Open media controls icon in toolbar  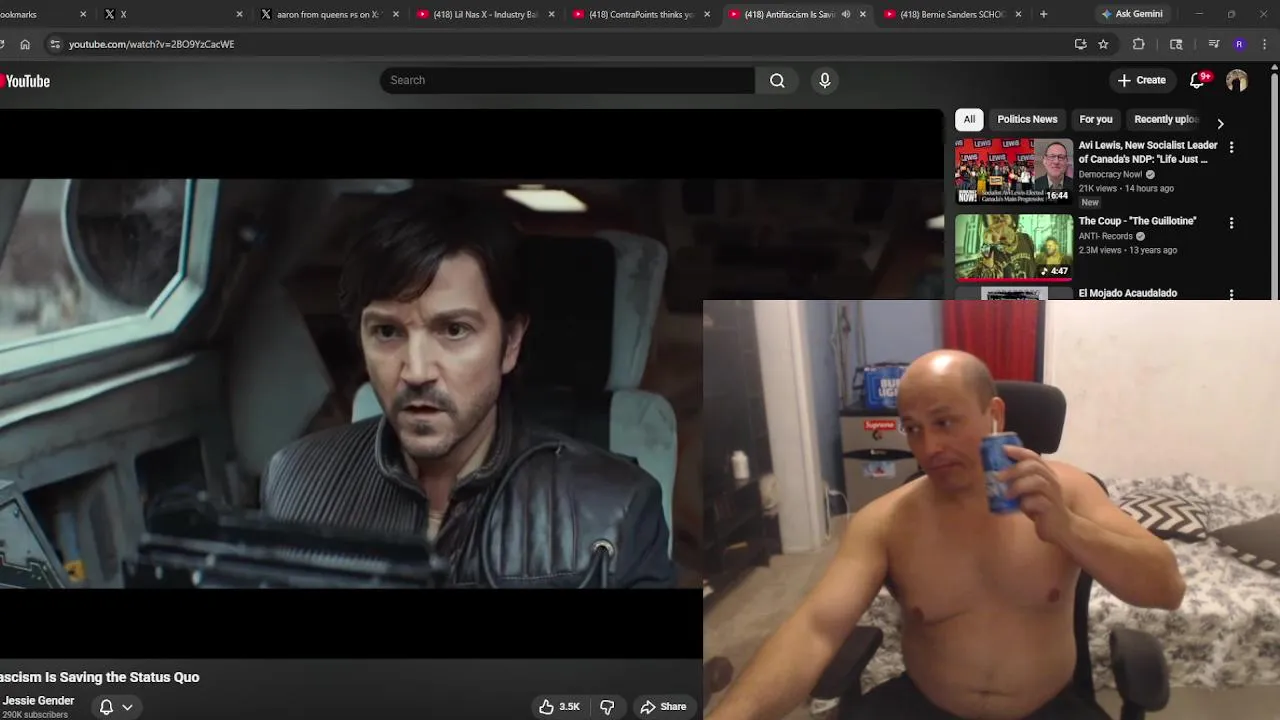tap(1213, 44)
